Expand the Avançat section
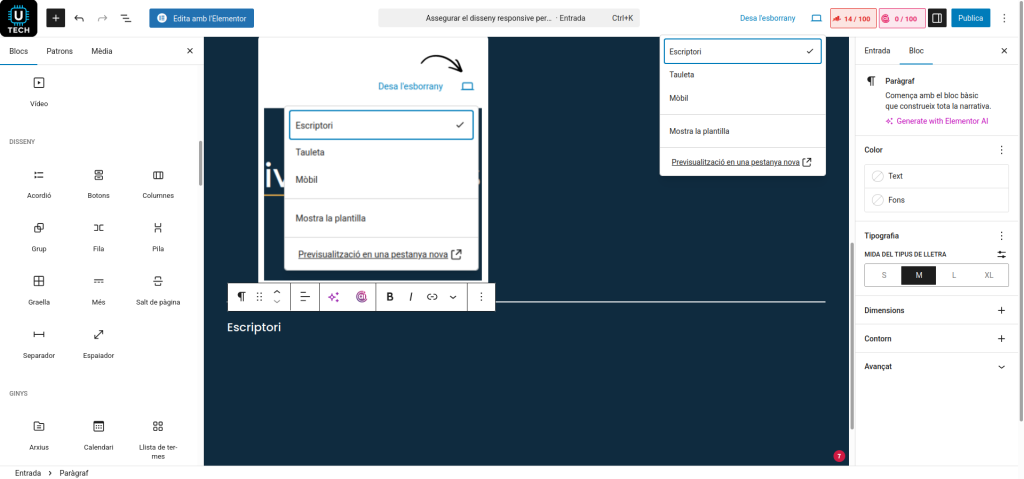 pyautogui.click(x=1001, y=367)
